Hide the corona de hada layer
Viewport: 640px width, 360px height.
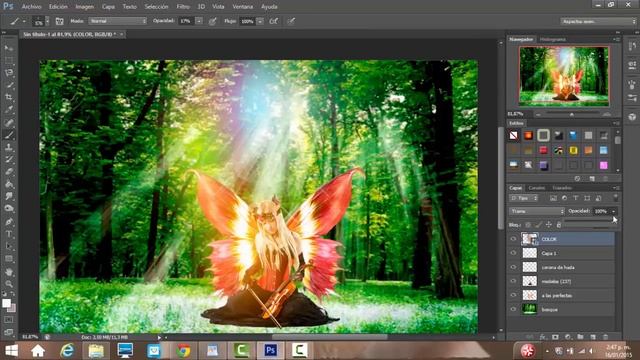[513, 267]
